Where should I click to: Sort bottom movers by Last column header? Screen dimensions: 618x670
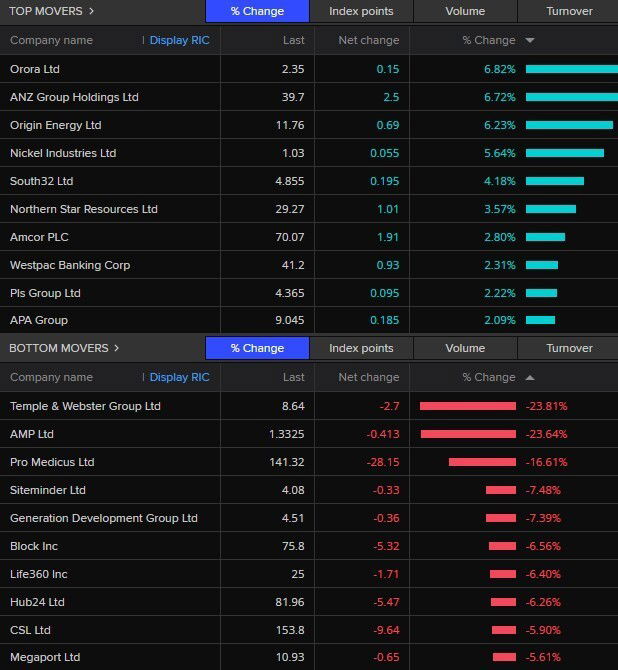click(x=293, y=378)
